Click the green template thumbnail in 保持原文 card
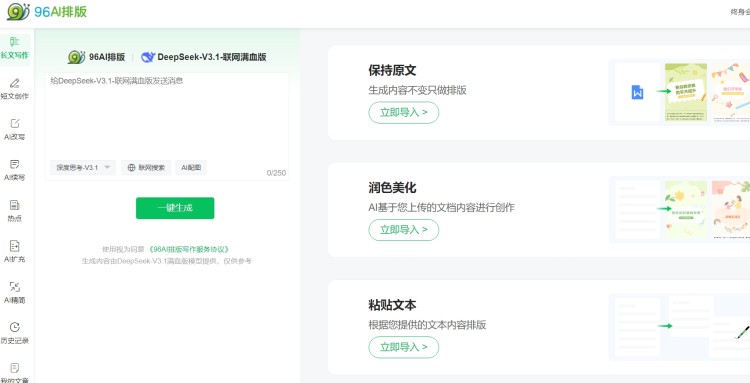 (x=686, y=92)
